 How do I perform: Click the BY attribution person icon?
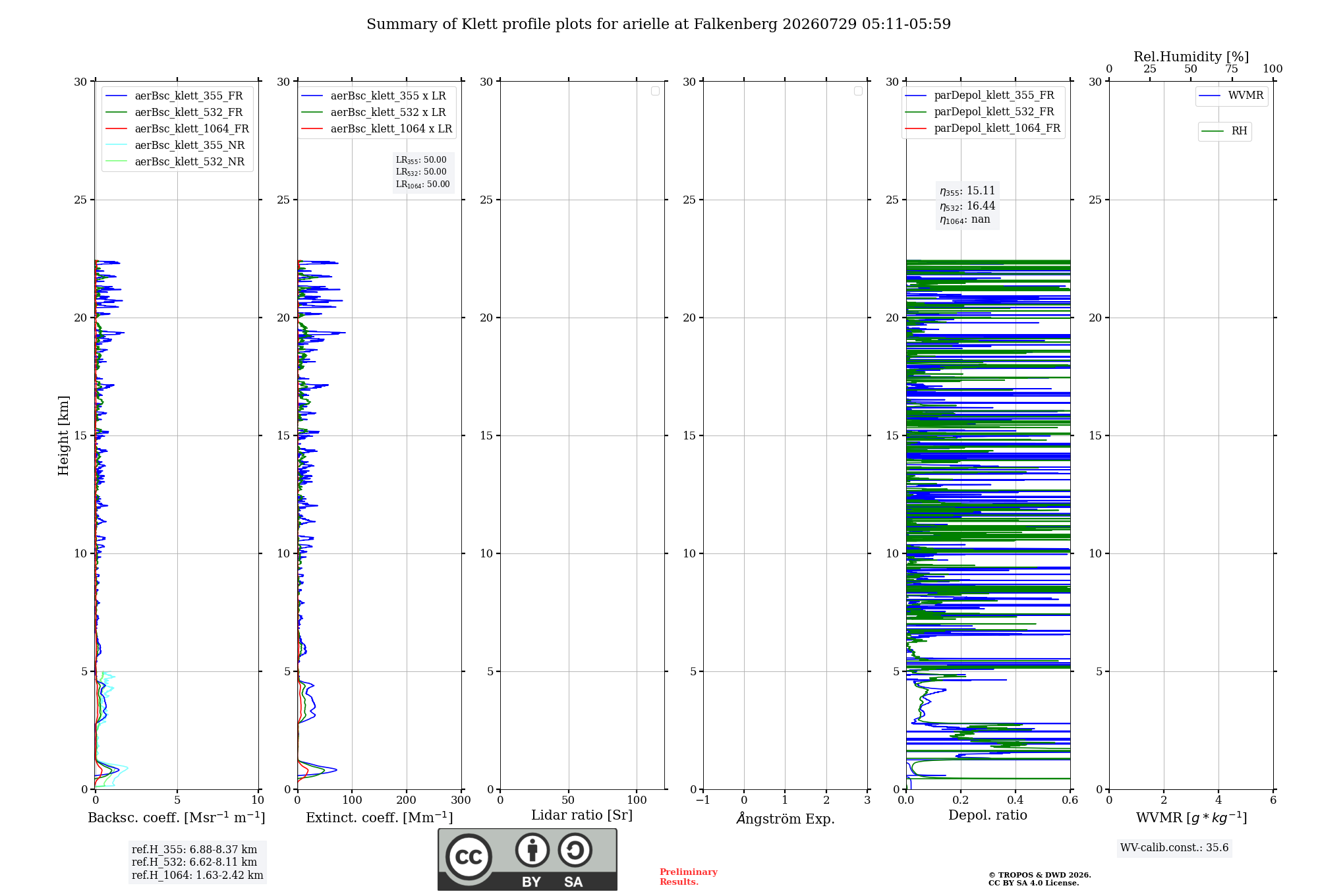532,850
